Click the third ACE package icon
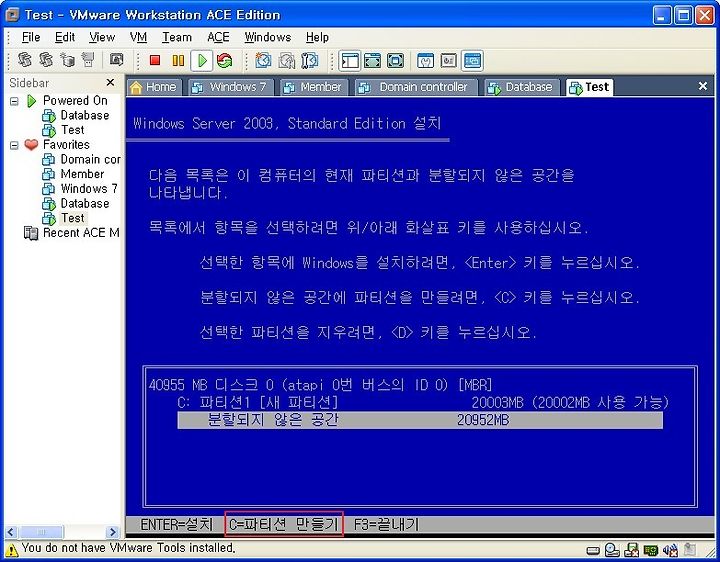 (68, 60)
